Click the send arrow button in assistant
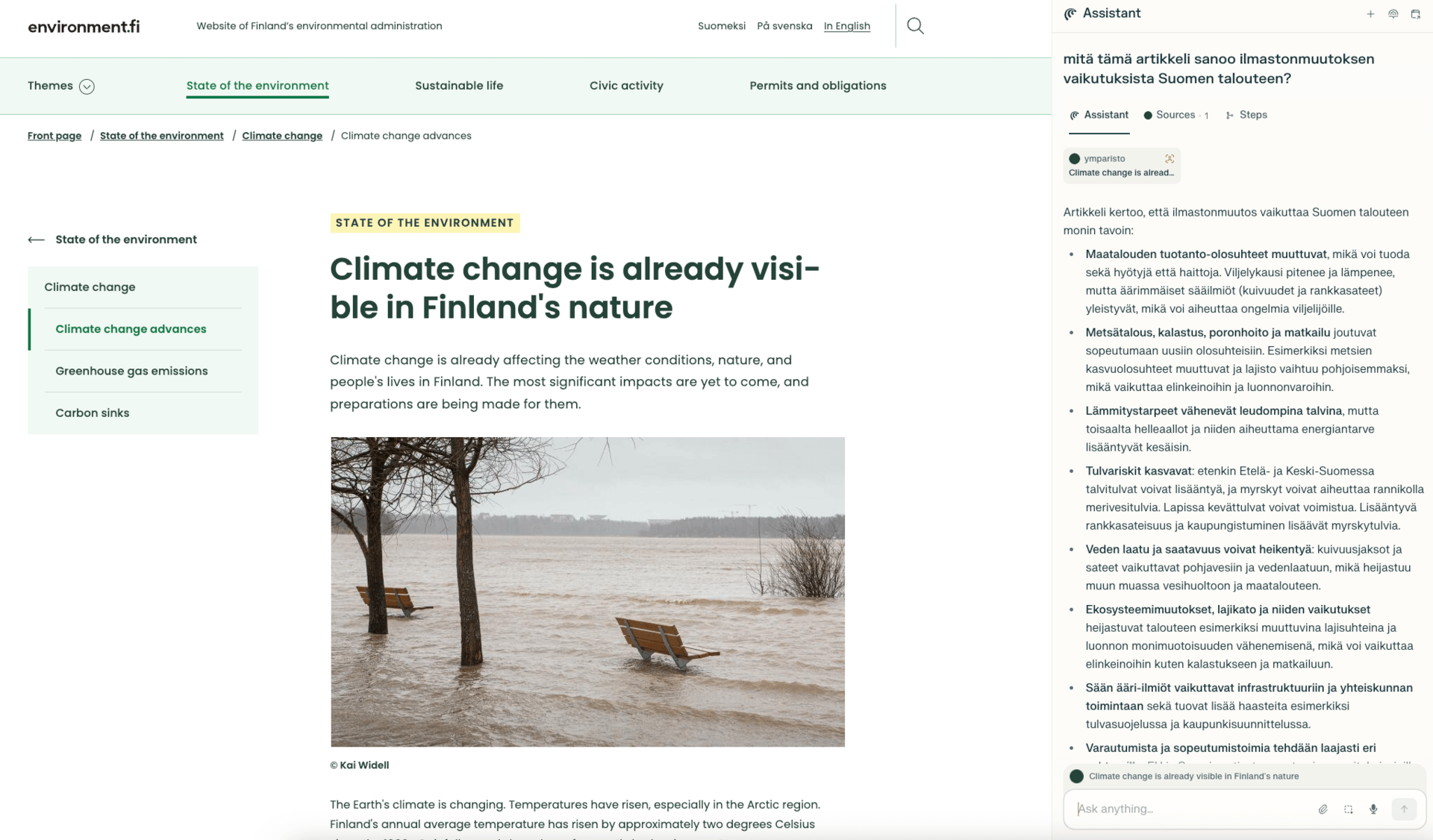1433x840 pixels. [x=1404, y=809]
